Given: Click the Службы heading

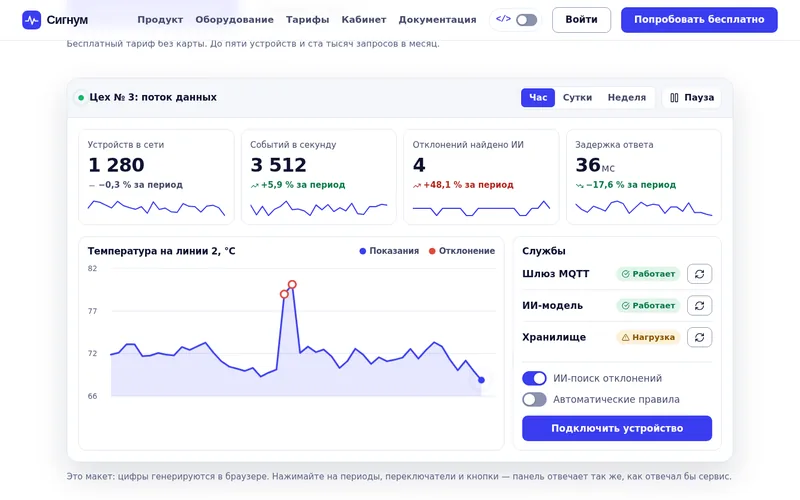Looking at the screenshot, I should pos(544,251).
